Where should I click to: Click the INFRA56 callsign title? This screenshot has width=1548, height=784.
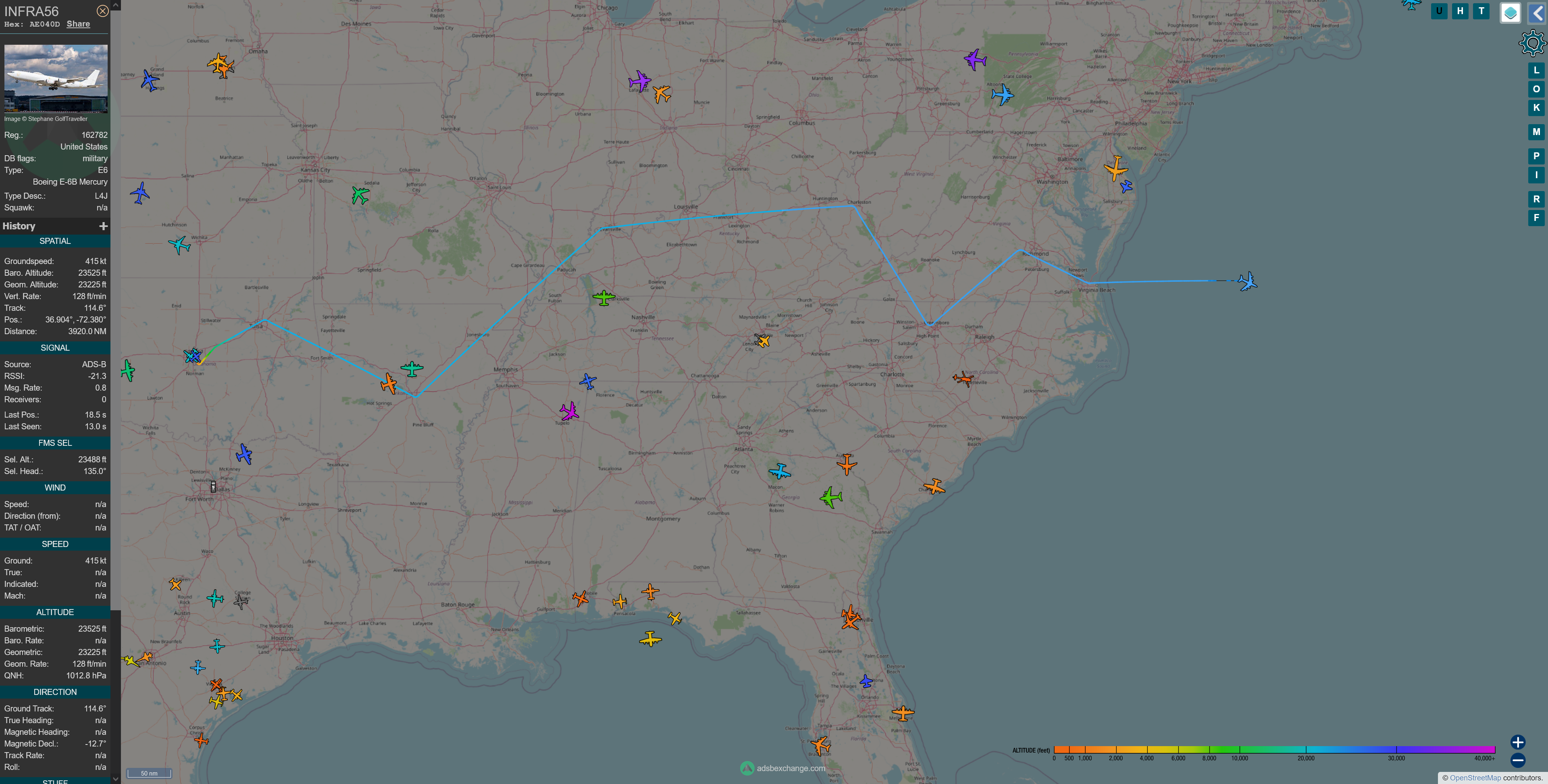coord(31,11)
